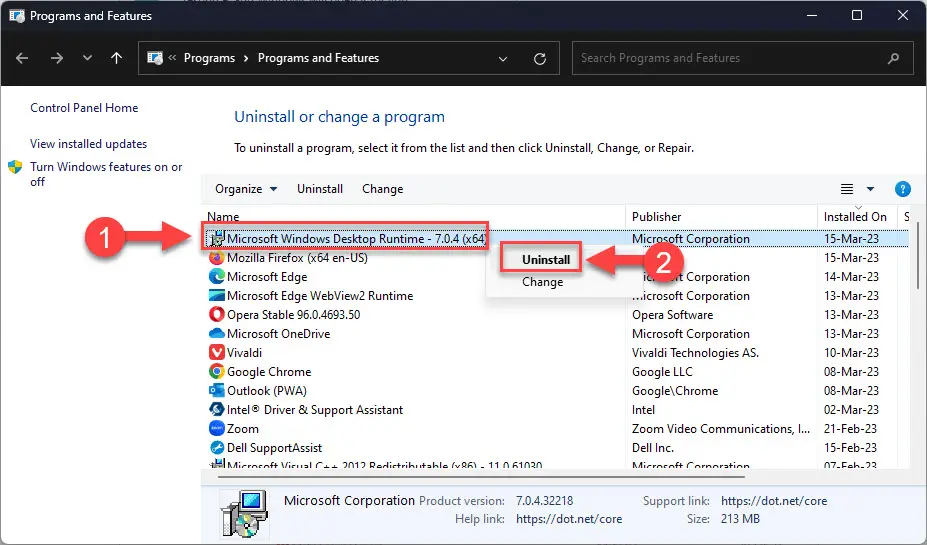Select the Mozilla Firefox icon
The width and height of the screenshot is (927, 545).
(216, 258)
